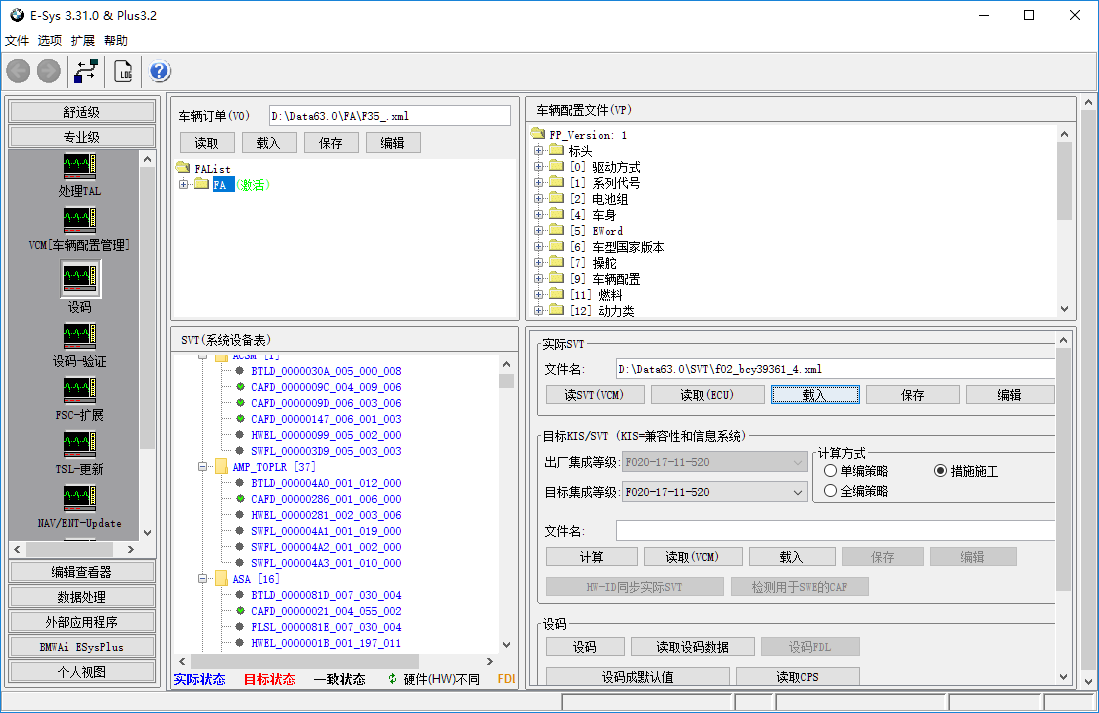
Task: Switch to the BMWAi ESysPlus section
Action: [82, 647]
